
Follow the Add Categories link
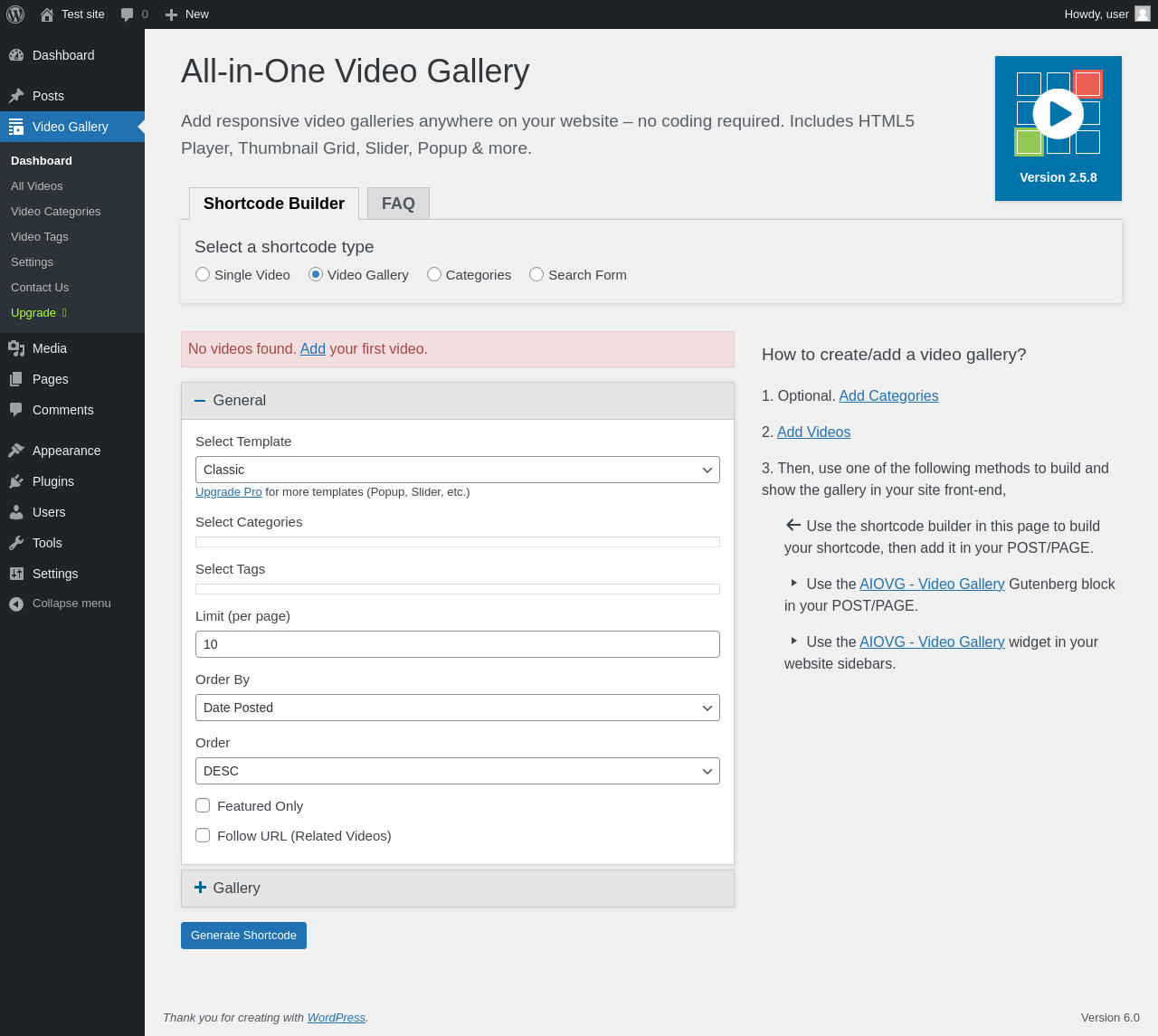tap(888, 395)
